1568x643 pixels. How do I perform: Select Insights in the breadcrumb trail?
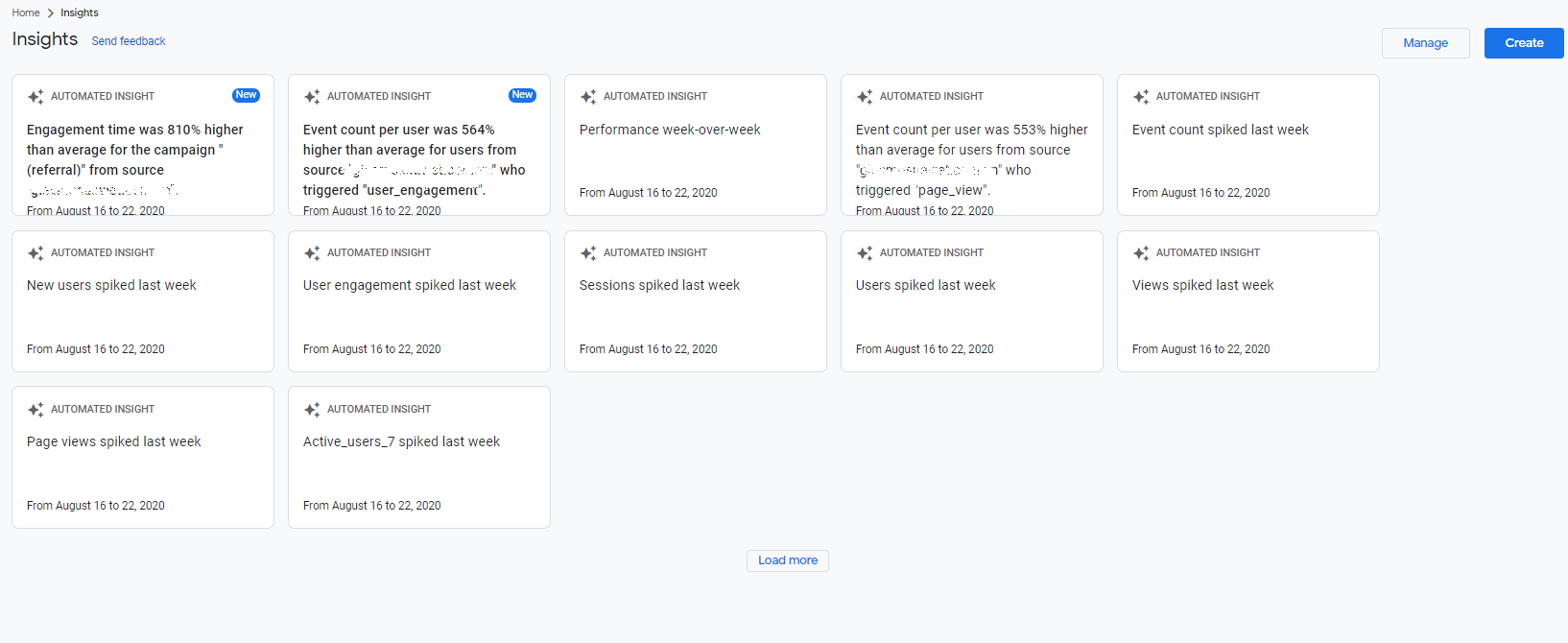80,12
